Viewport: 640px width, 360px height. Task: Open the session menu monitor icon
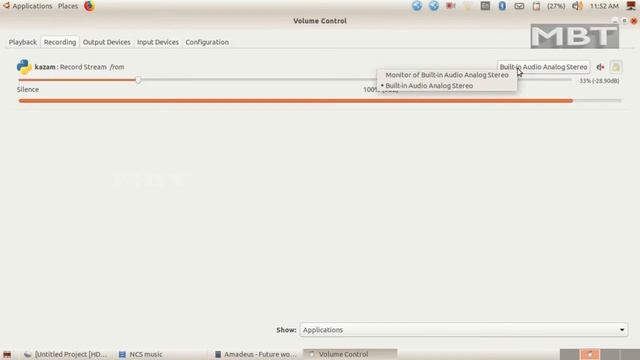631,6
